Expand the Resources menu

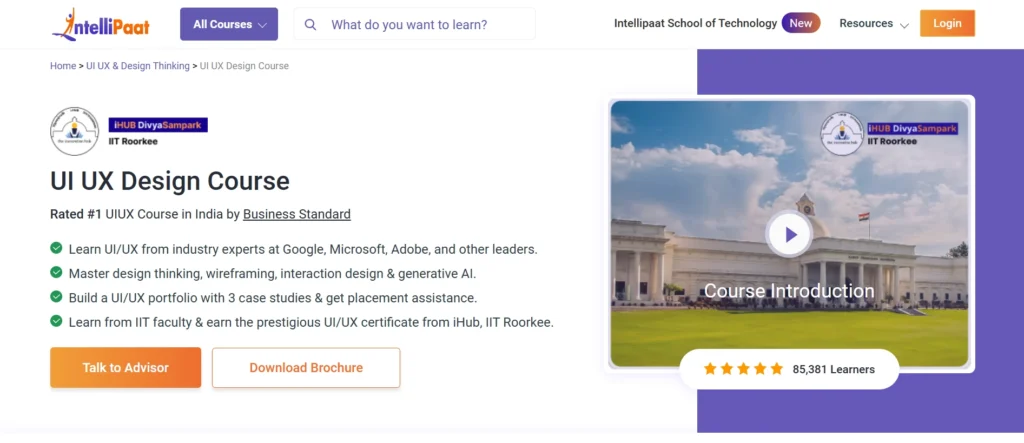click(x=874, y=24)
